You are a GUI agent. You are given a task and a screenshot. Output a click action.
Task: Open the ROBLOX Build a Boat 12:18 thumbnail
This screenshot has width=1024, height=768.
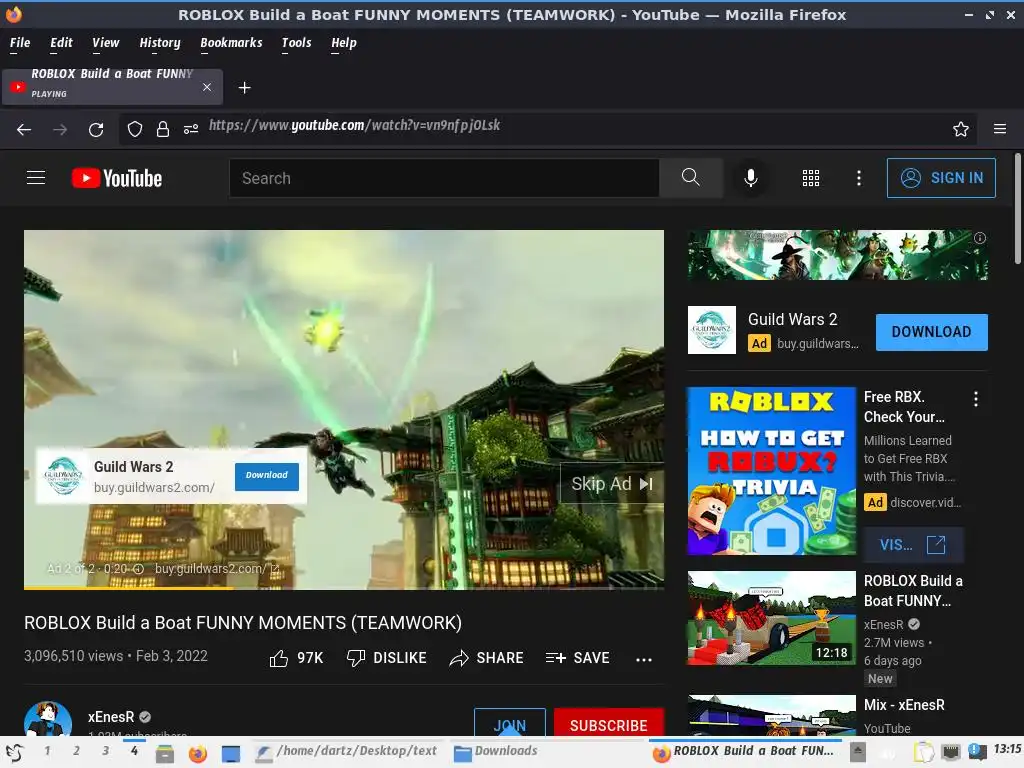771,618
